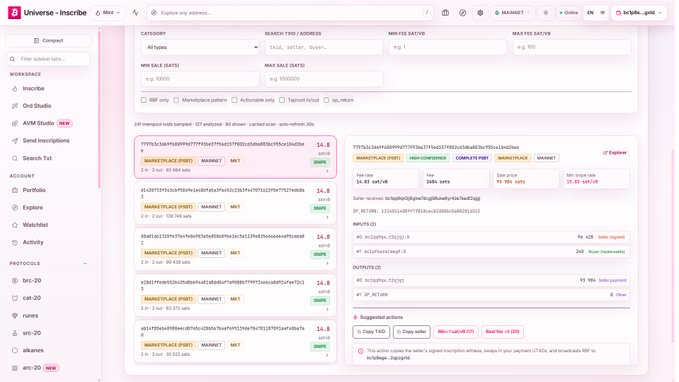Toggle the Compact sidebar button

[48, 40]
